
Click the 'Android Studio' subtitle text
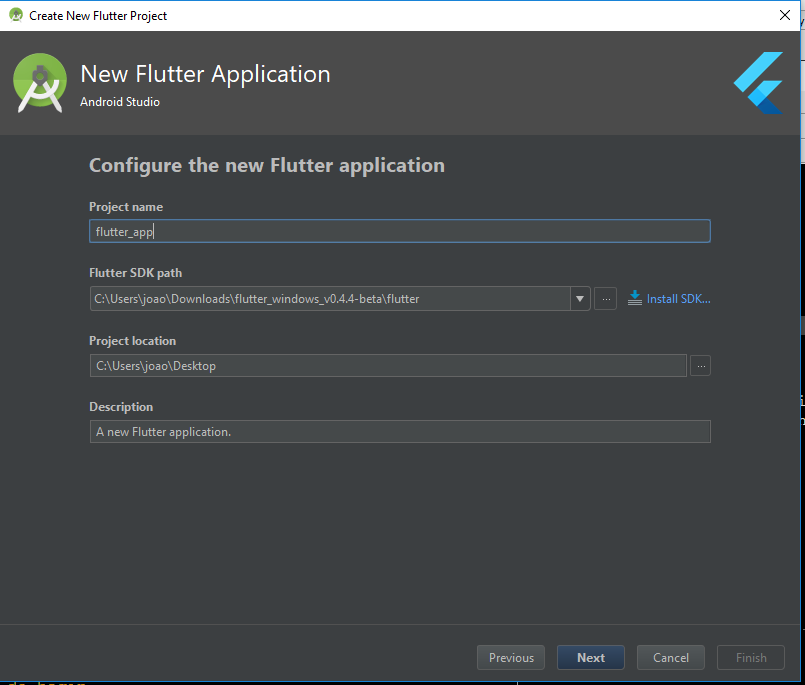(x=120, y=102)
